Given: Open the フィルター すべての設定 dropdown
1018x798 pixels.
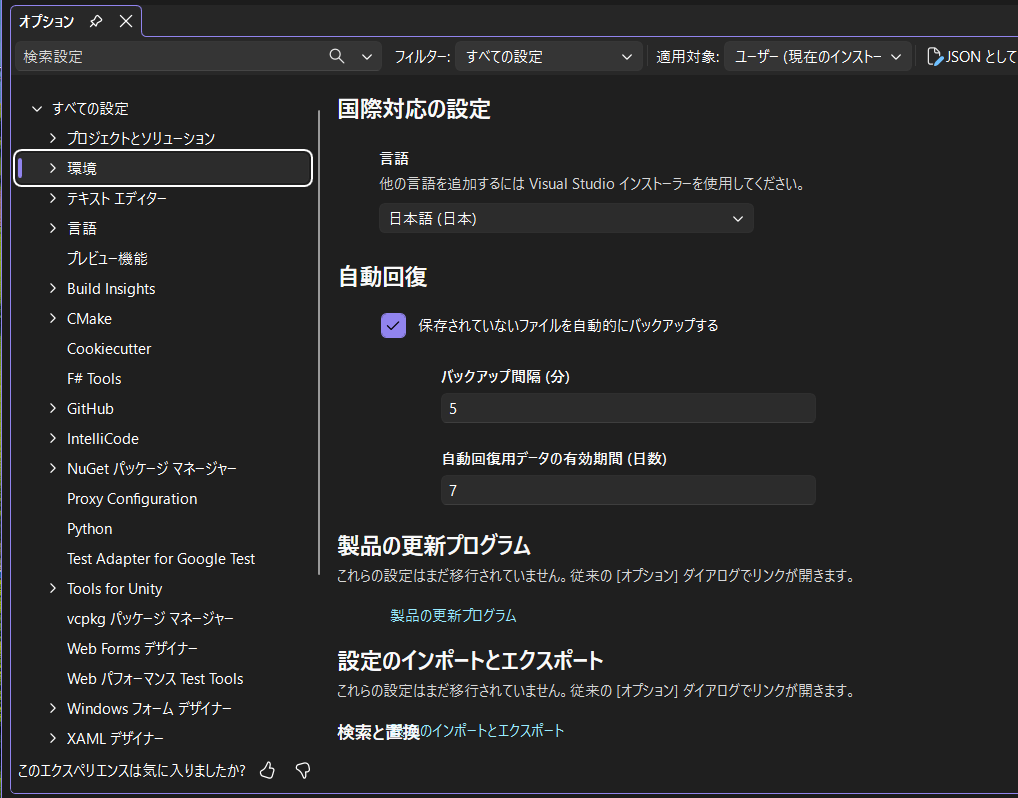Looking at the screenshot, I should [548, 57].
